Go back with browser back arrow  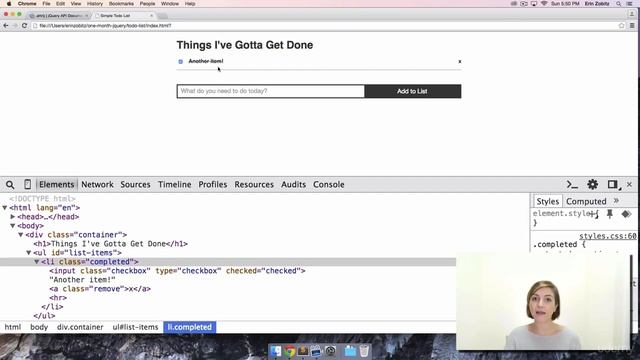tap(6, 25)
